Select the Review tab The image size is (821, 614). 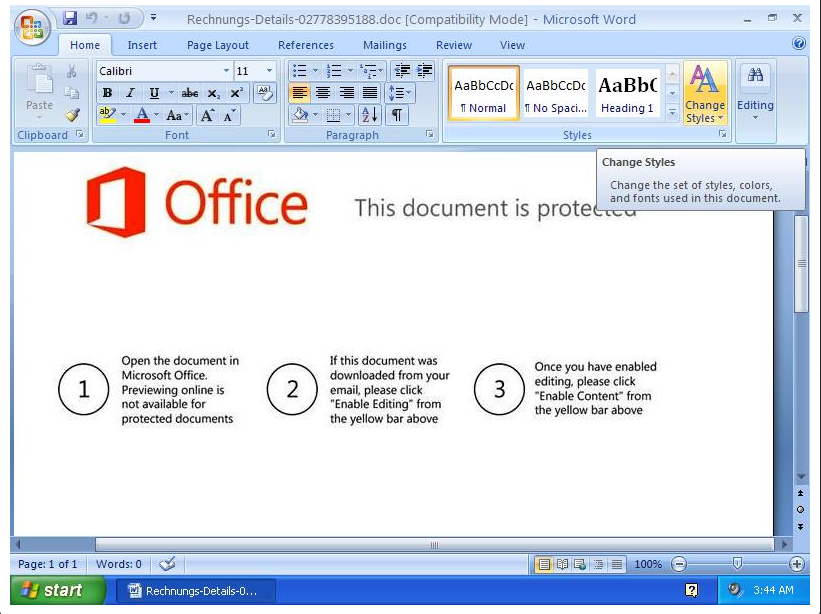pos(454,45)
